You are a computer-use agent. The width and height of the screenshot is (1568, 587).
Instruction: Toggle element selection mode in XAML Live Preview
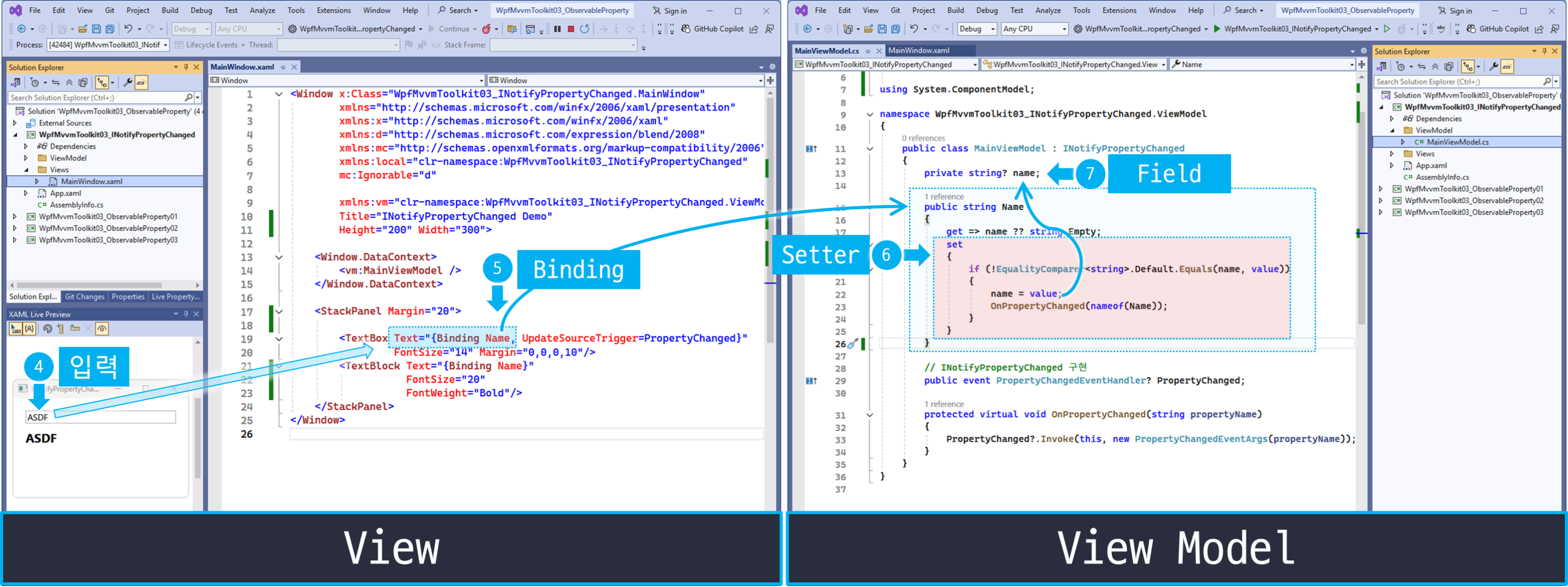pos(15,328)
